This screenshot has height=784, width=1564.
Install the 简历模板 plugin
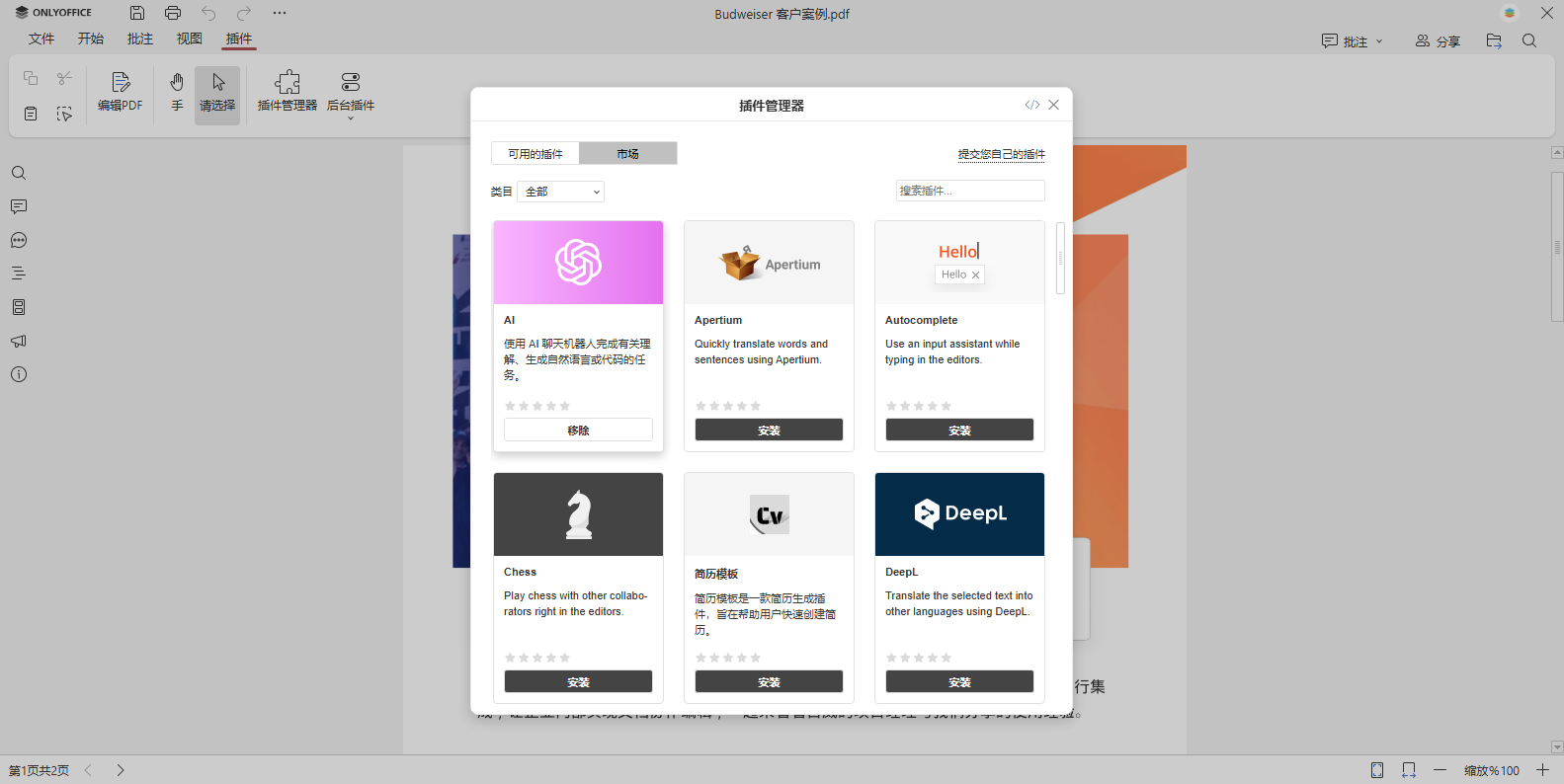(769, 681)
